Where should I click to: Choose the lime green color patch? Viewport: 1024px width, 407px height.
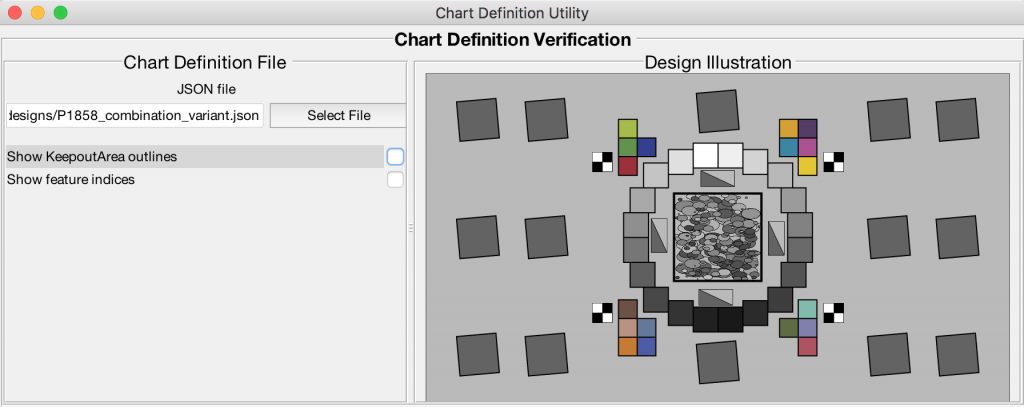click(x=628, y=129)
